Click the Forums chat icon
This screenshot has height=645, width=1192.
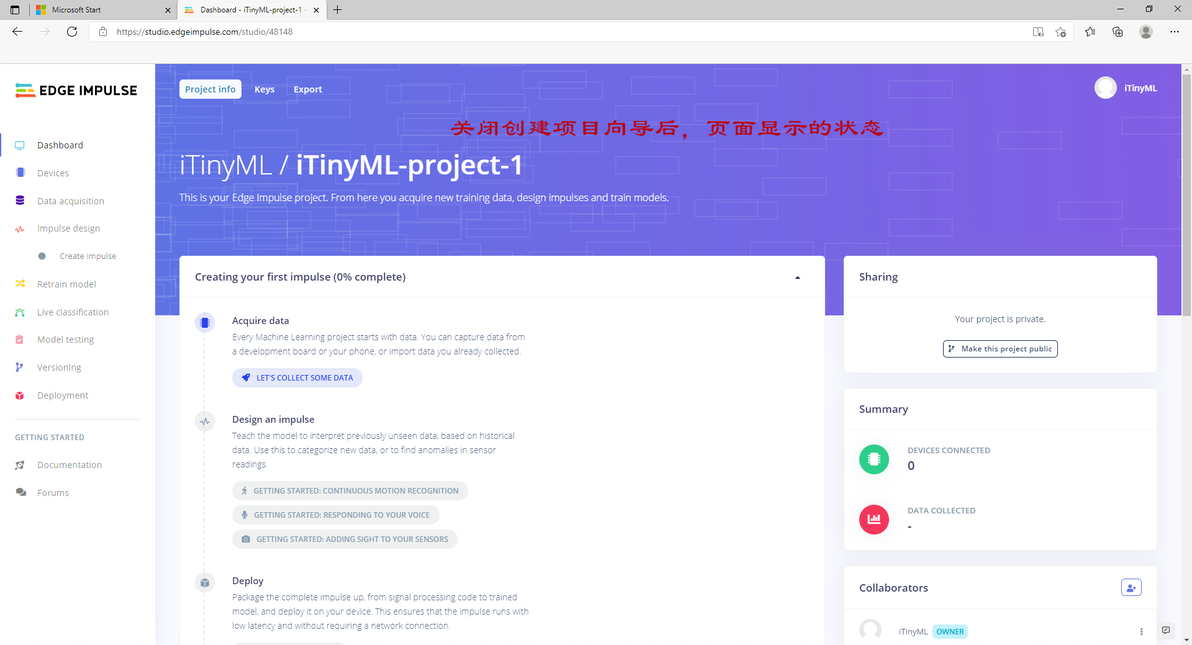(21, 493)
